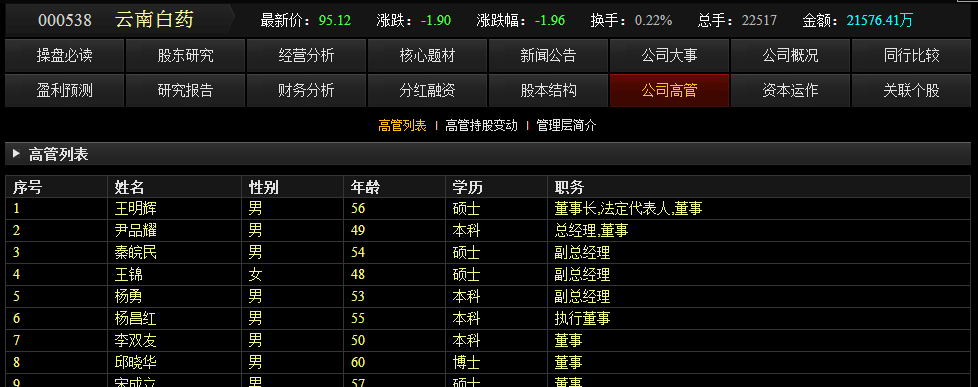Click the percent change -1.96

click(x=550, y=20)
